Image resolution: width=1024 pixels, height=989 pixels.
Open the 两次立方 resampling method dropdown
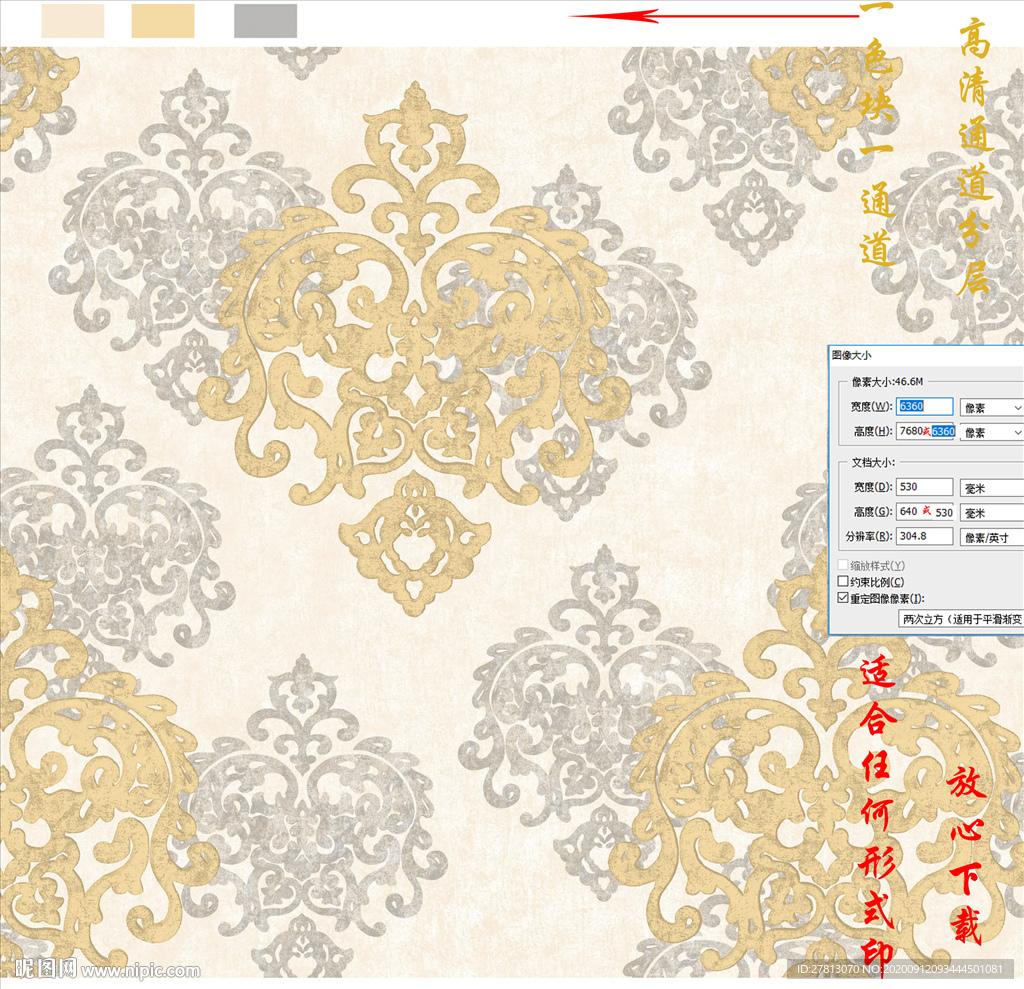coord(961,619)
